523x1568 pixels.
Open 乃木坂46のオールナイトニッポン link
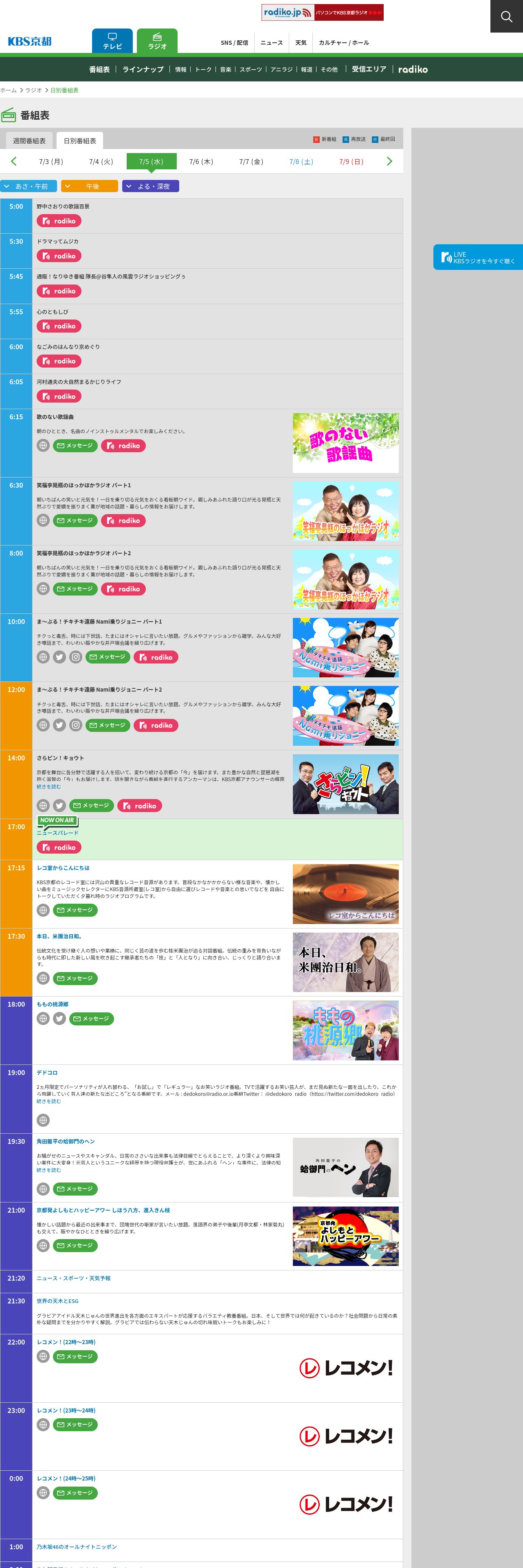pos(77,1547)
